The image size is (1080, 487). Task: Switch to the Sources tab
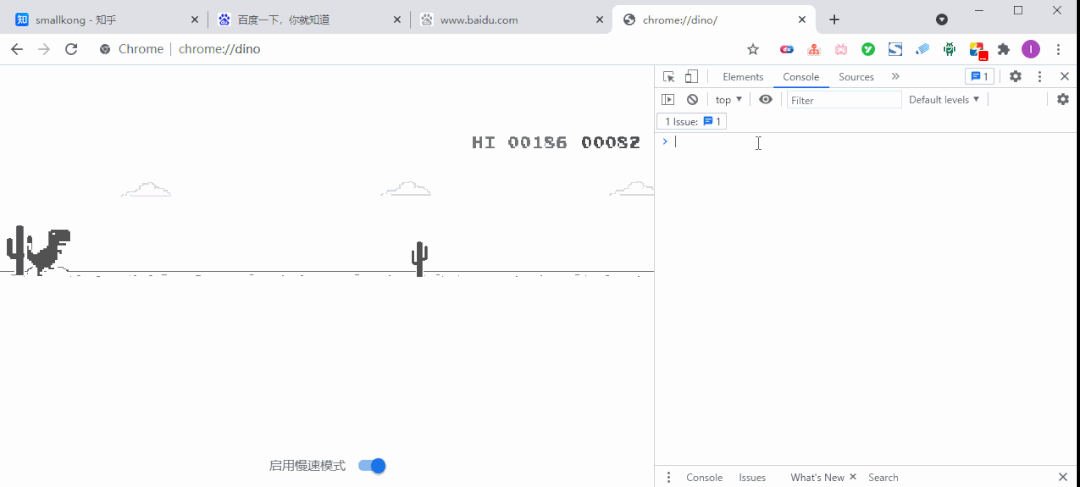856,76
